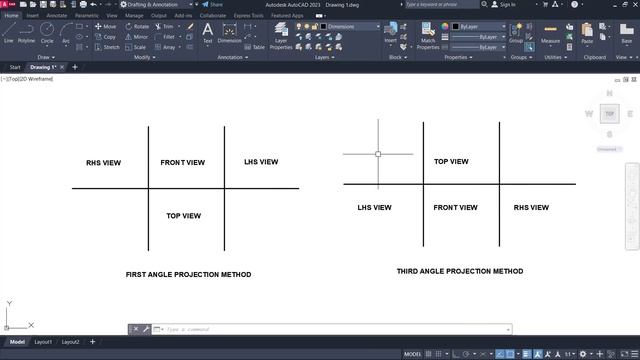
Task: Open the Customization menu in status bar
Action: 634,354
